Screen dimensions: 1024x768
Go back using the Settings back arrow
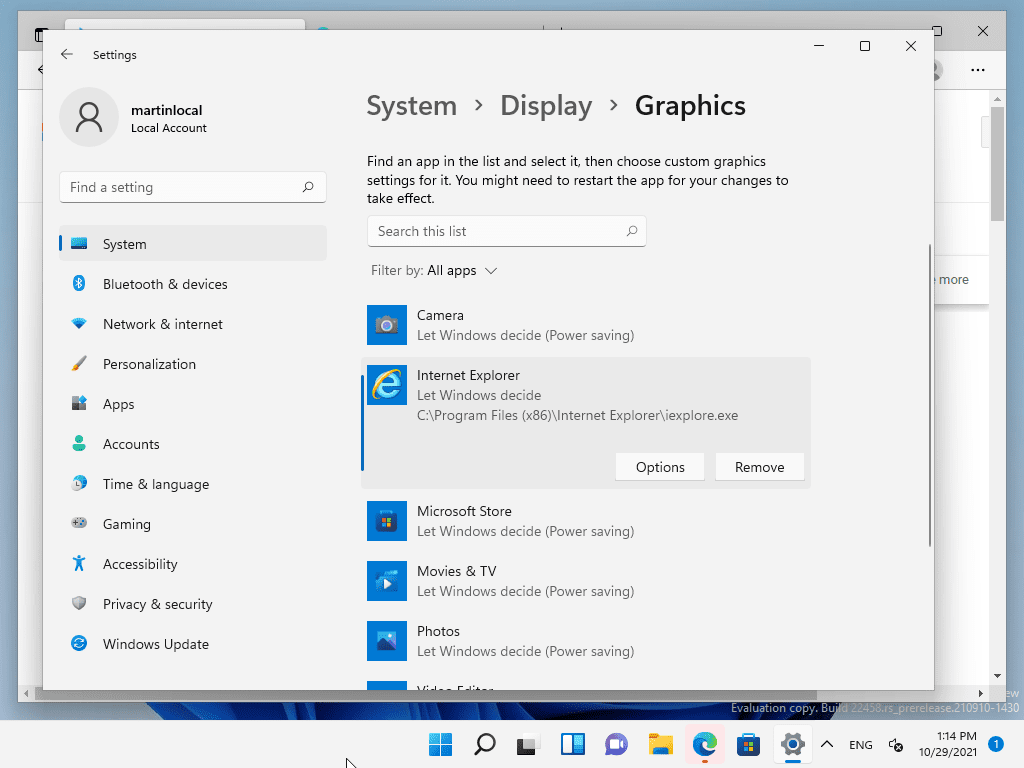[67, 55]
